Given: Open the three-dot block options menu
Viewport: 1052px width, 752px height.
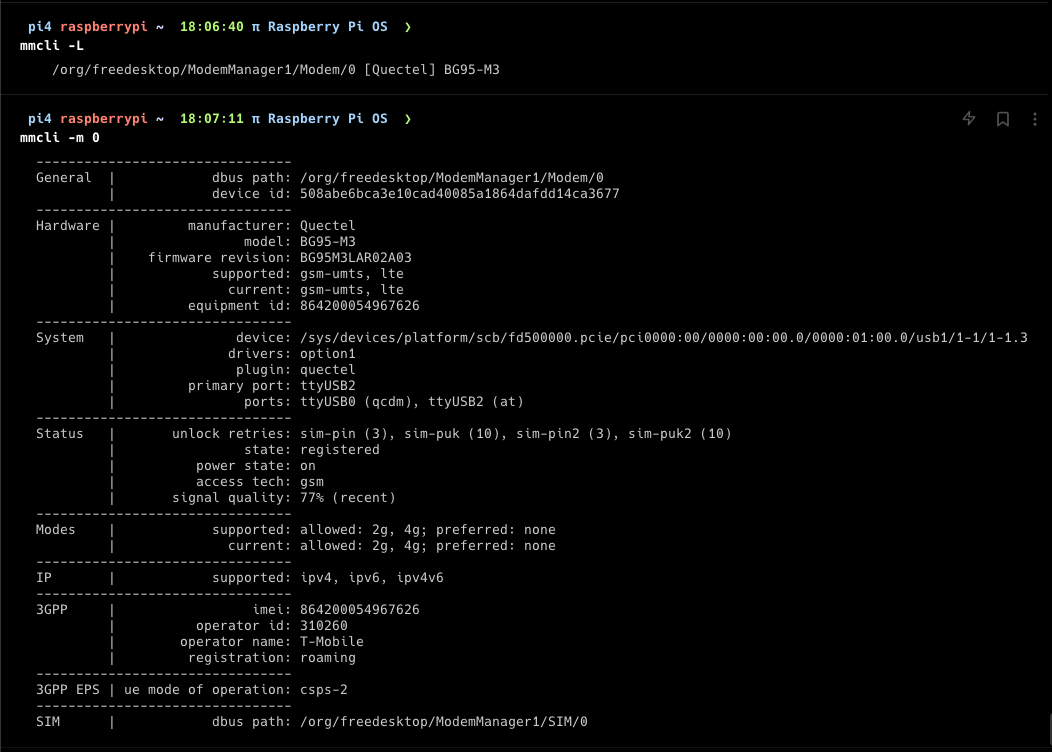Looking at the screenshot, I should click(x=1035, y=119).
